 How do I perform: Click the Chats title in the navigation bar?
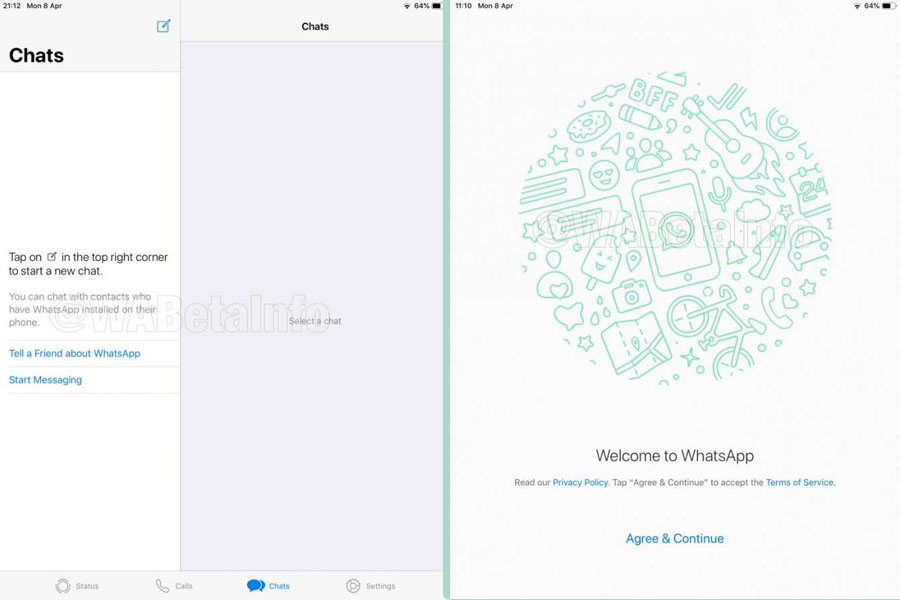[x=315, y=26]
